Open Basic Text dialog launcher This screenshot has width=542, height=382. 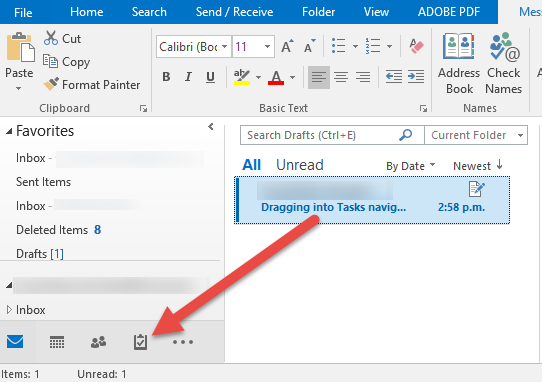point(423,109)
